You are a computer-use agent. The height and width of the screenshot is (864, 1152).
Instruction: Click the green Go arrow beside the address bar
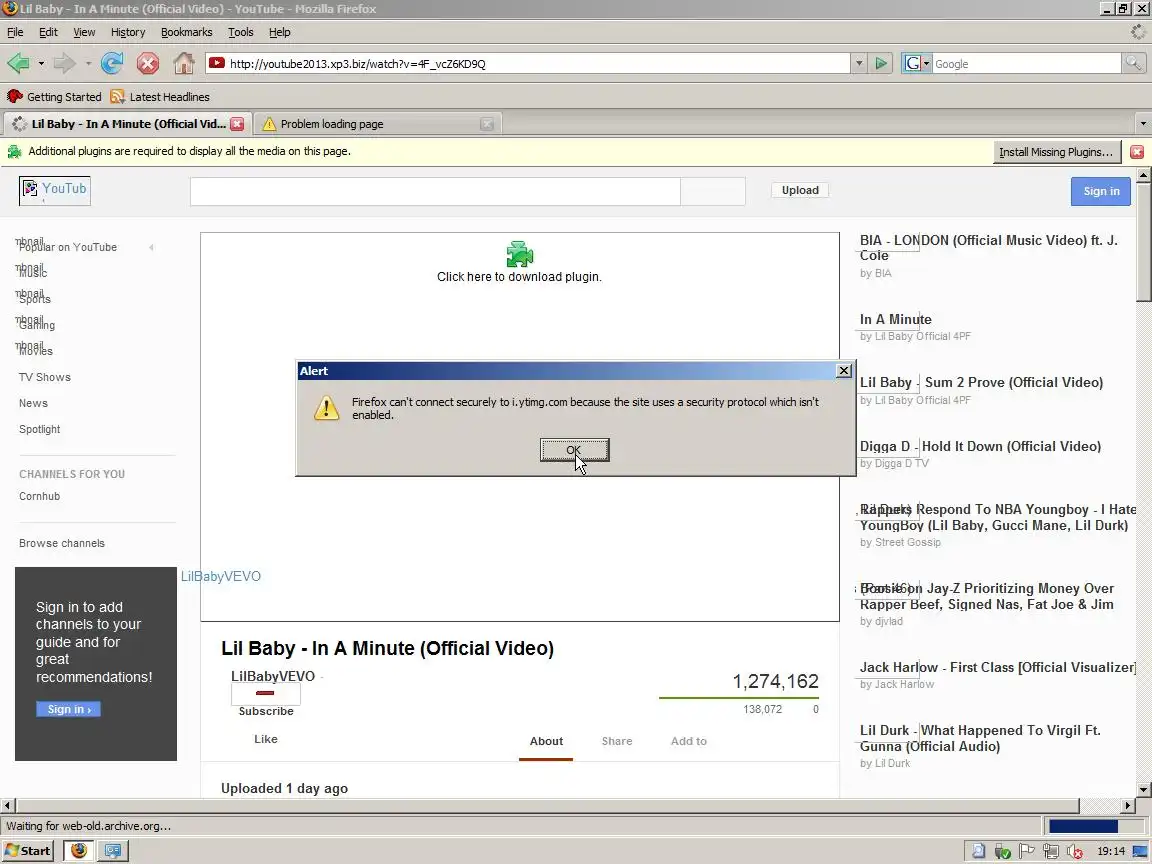click(881, 64)
